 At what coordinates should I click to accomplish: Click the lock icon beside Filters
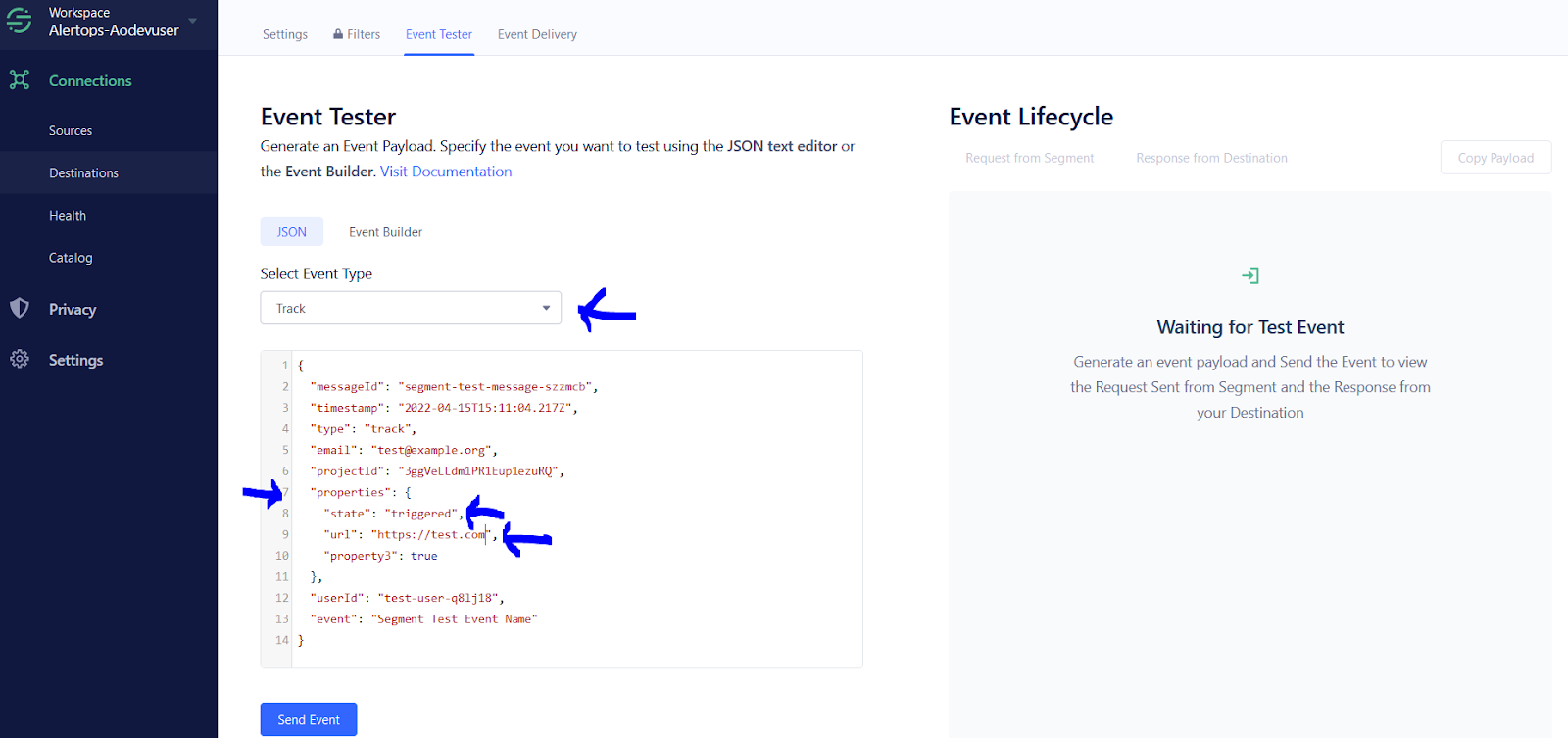338,34
